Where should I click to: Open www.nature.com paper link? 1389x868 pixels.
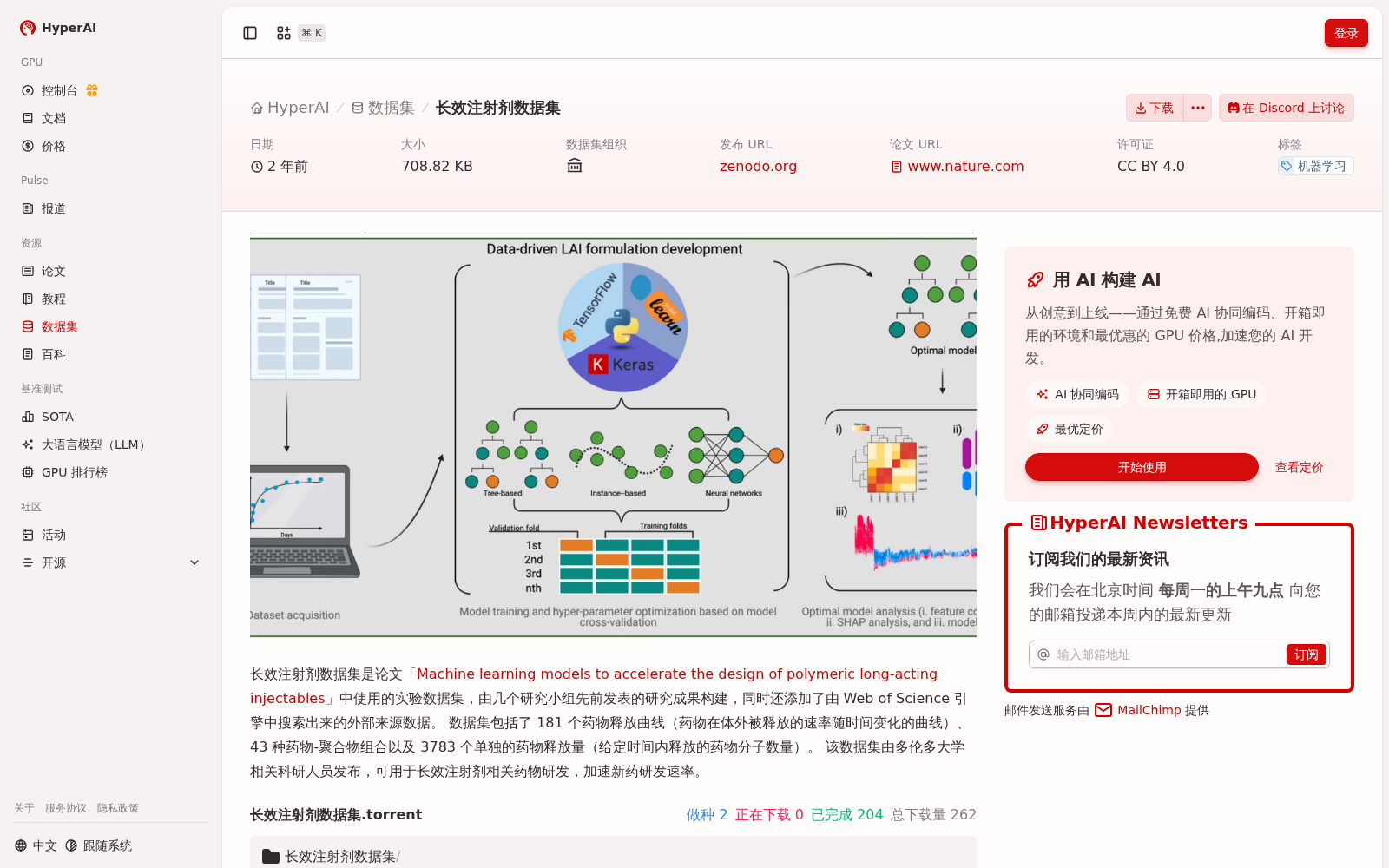coord(957,166)
